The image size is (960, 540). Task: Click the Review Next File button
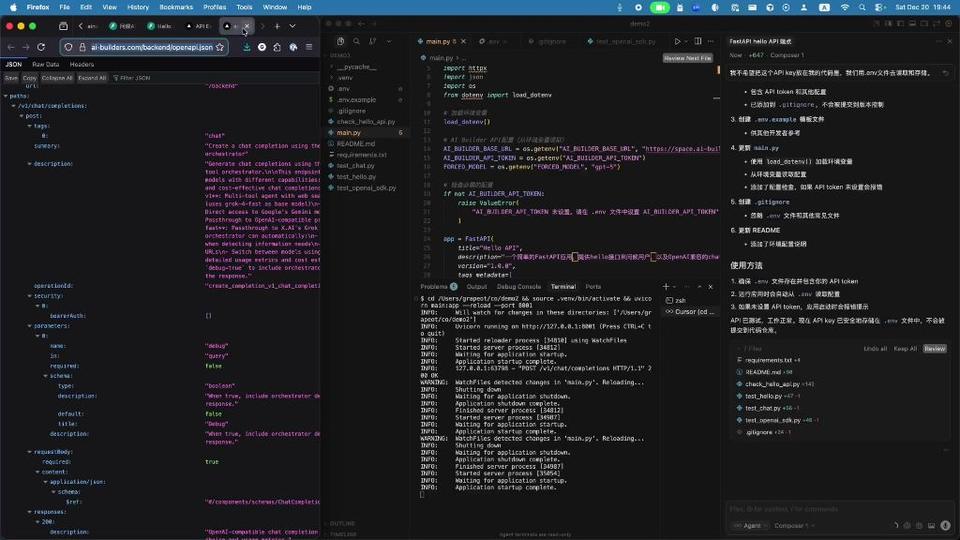click(688, 58)
